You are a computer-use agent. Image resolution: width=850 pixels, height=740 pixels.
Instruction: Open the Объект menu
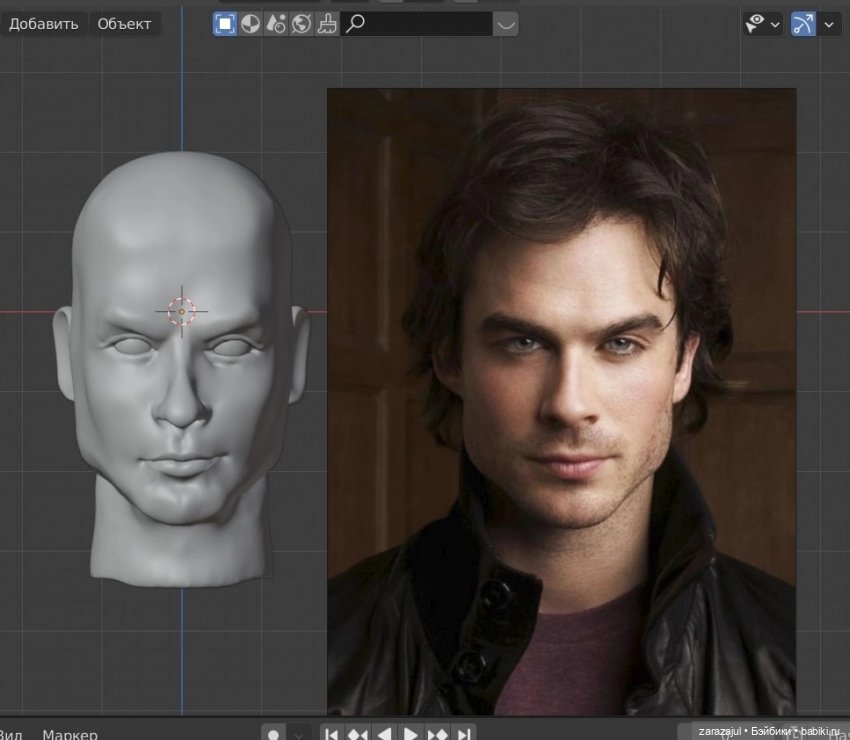pyautogui.click(x=124, y=24)
